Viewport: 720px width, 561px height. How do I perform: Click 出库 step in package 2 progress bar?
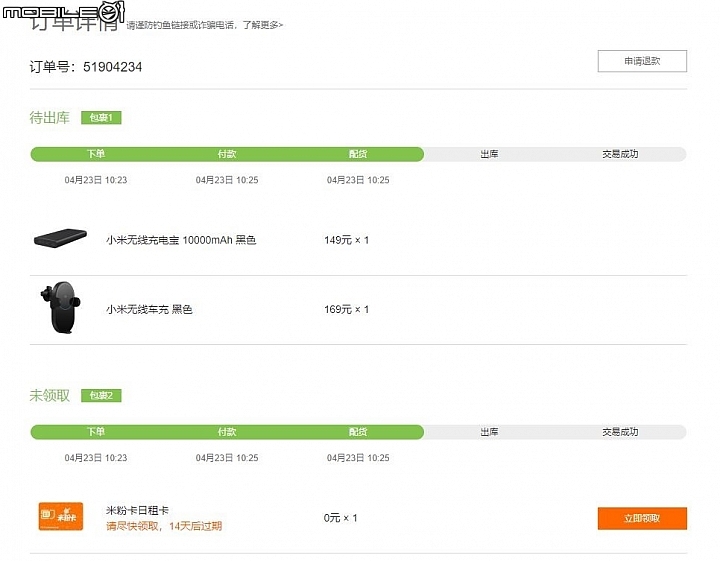(x=489, y=432)
